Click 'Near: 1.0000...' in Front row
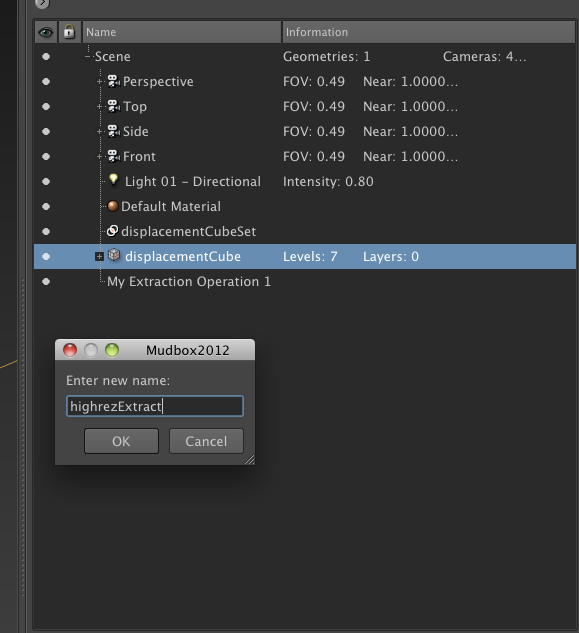The height and width of the screenshot is (633, 579). tap(411, 157)
